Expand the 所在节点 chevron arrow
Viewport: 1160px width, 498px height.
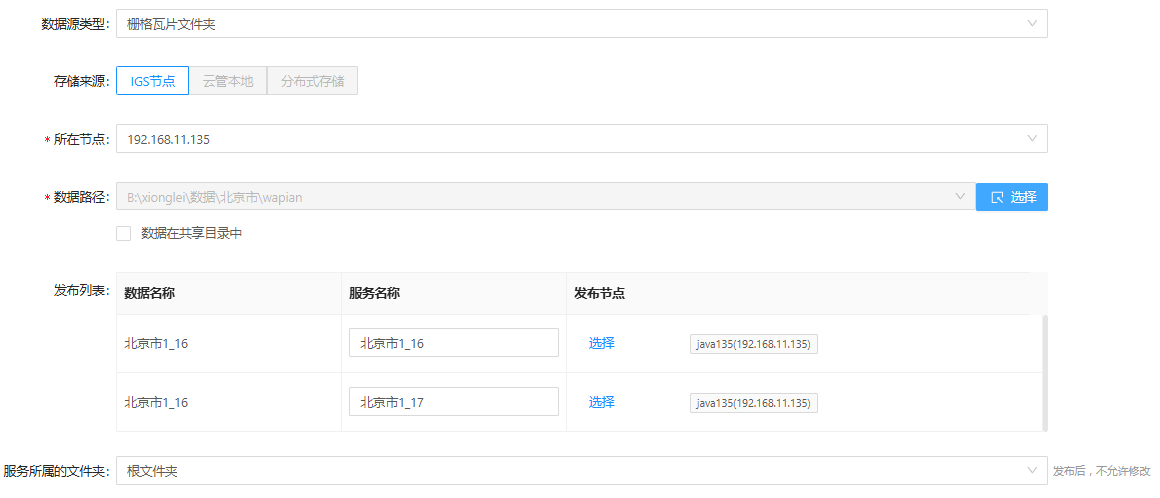point(1033,138)
